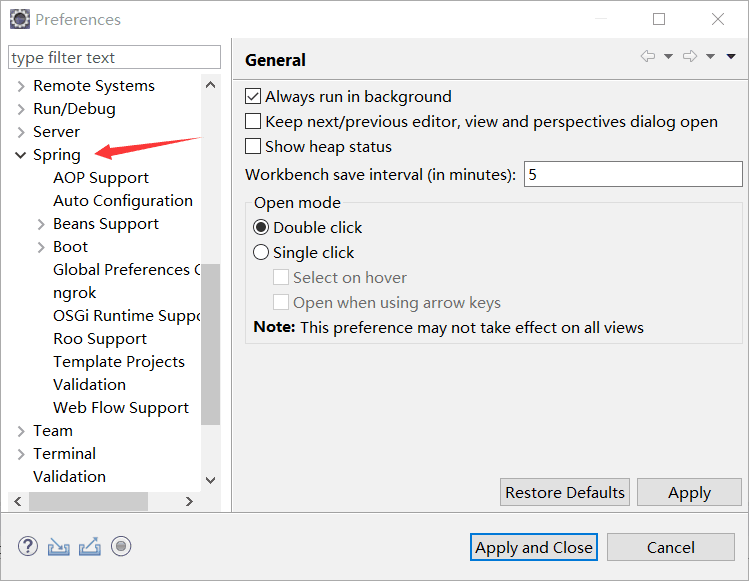Expand Beans Support under Spring
749x581 pixels.
(x=41, y=224)
